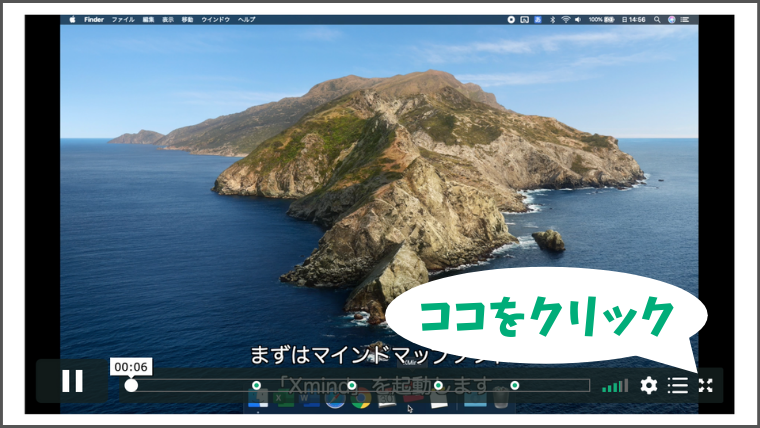Open the Wi-Fi status icon
Viewport: 760px width, 428px height.
[x=565, y=19]
